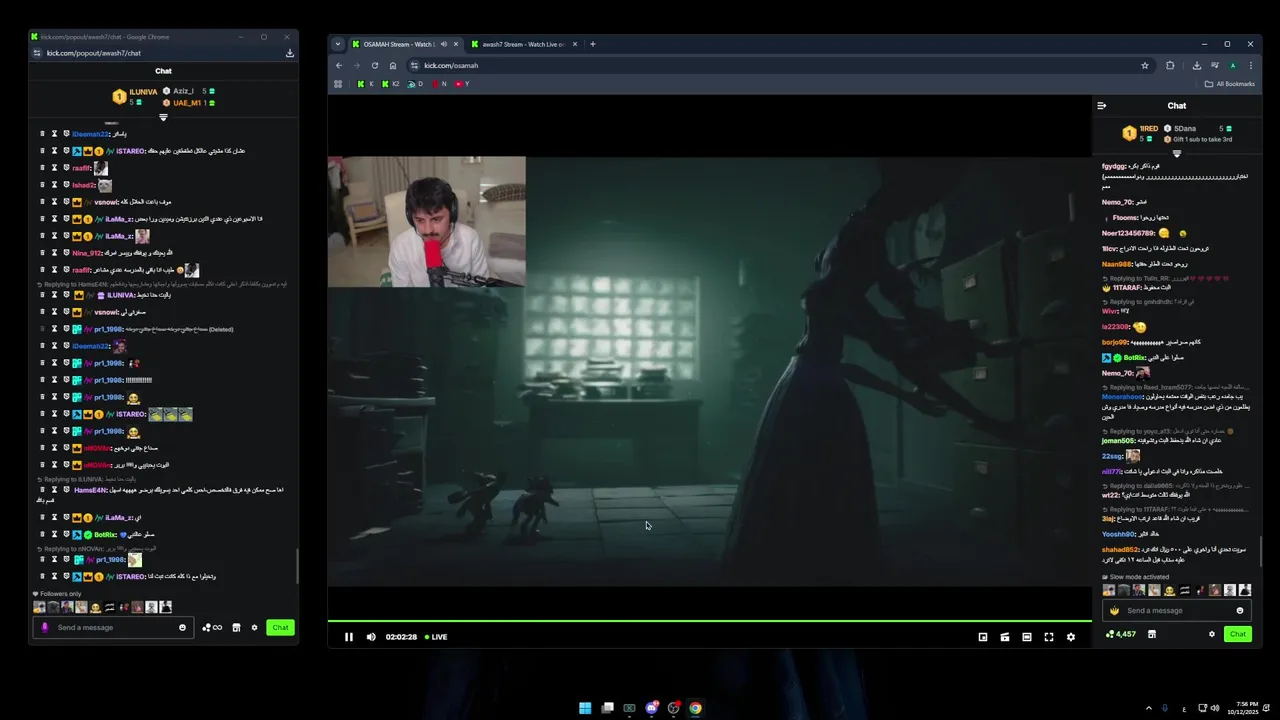Open Chrome tab search dropdown

[338, 44]
